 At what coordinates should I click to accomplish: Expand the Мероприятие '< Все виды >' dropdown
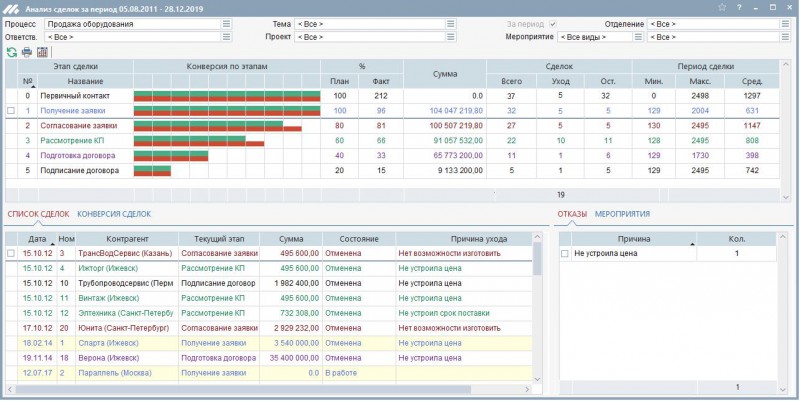(x=638, y=37)
